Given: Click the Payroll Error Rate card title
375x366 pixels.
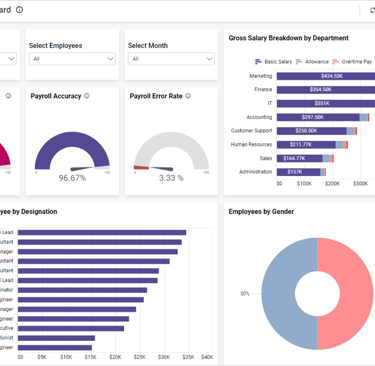Looking at the screenshot, I should coord(156,96).
